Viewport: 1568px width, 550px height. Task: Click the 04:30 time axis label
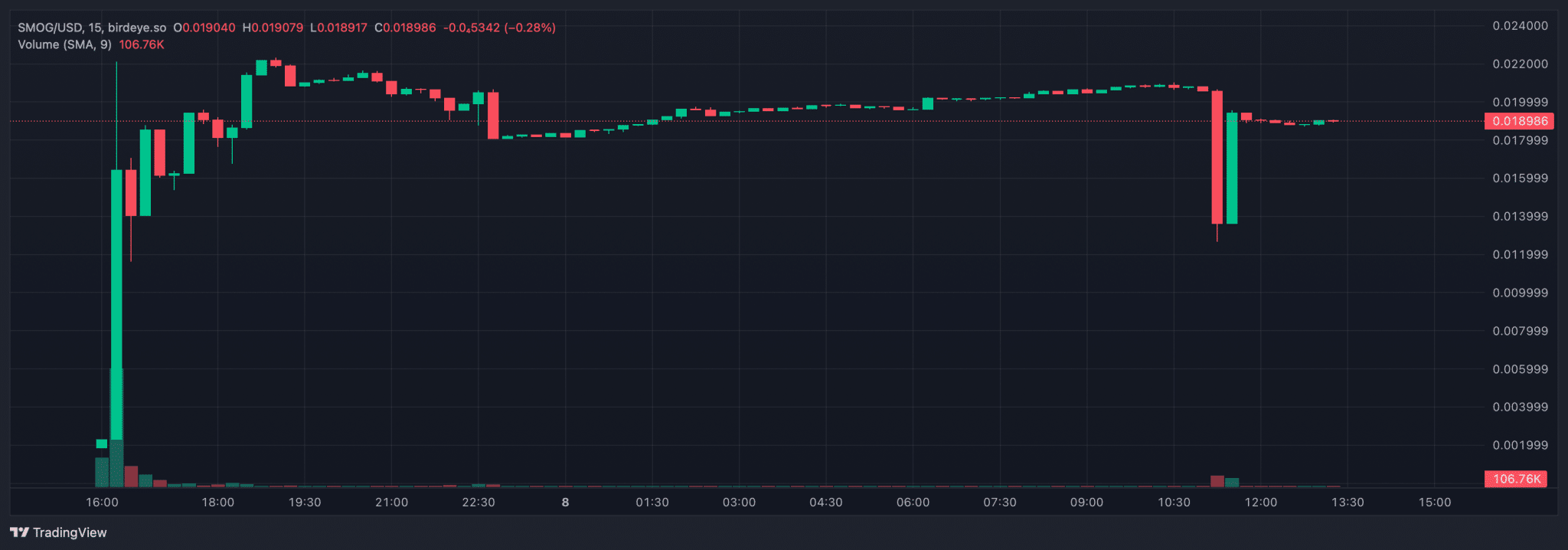pos(826,503)
